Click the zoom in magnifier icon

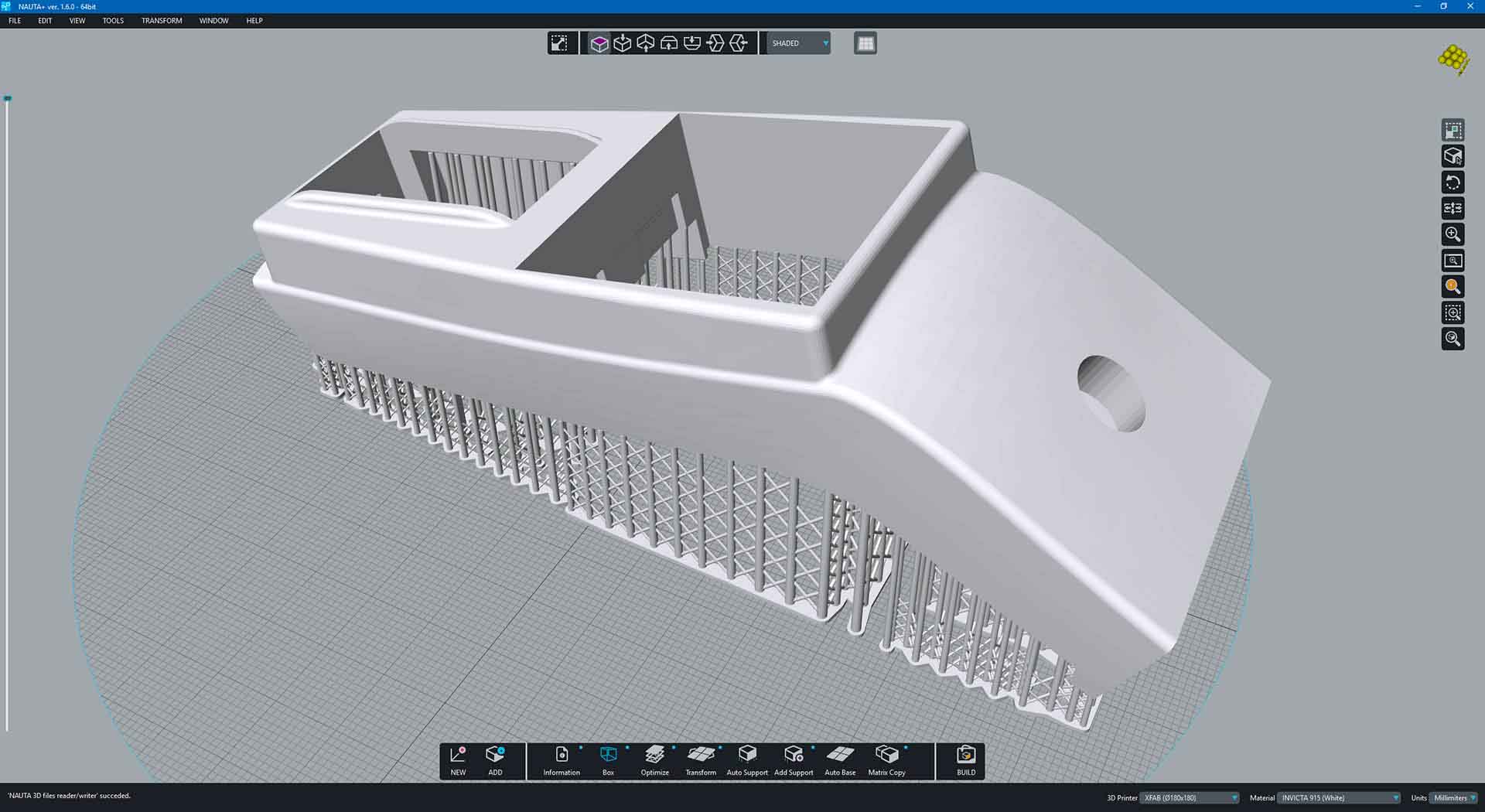tap(1453, 234)
